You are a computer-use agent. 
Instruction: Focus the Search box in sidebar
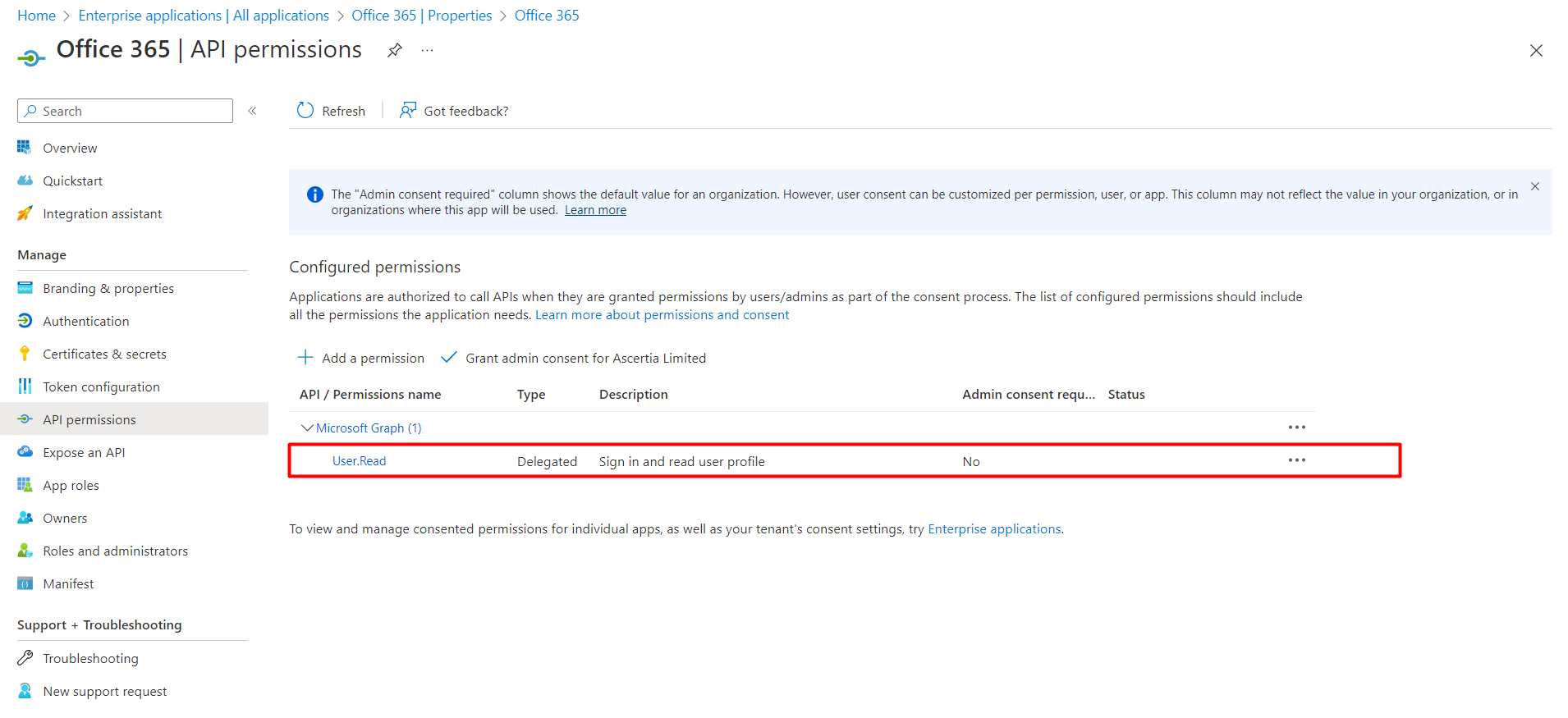tap(125, 111)
